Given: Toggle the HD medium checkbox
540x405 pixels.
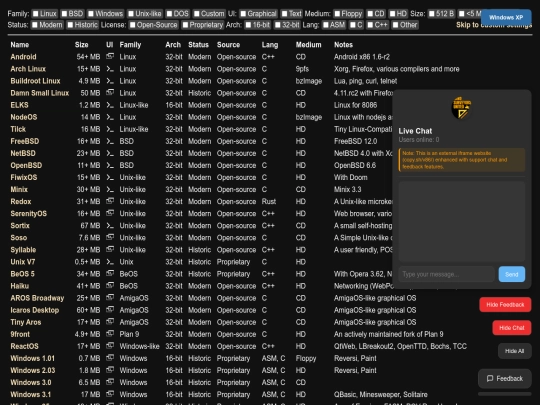Looking at the screenshot, I should coord(392,14).
